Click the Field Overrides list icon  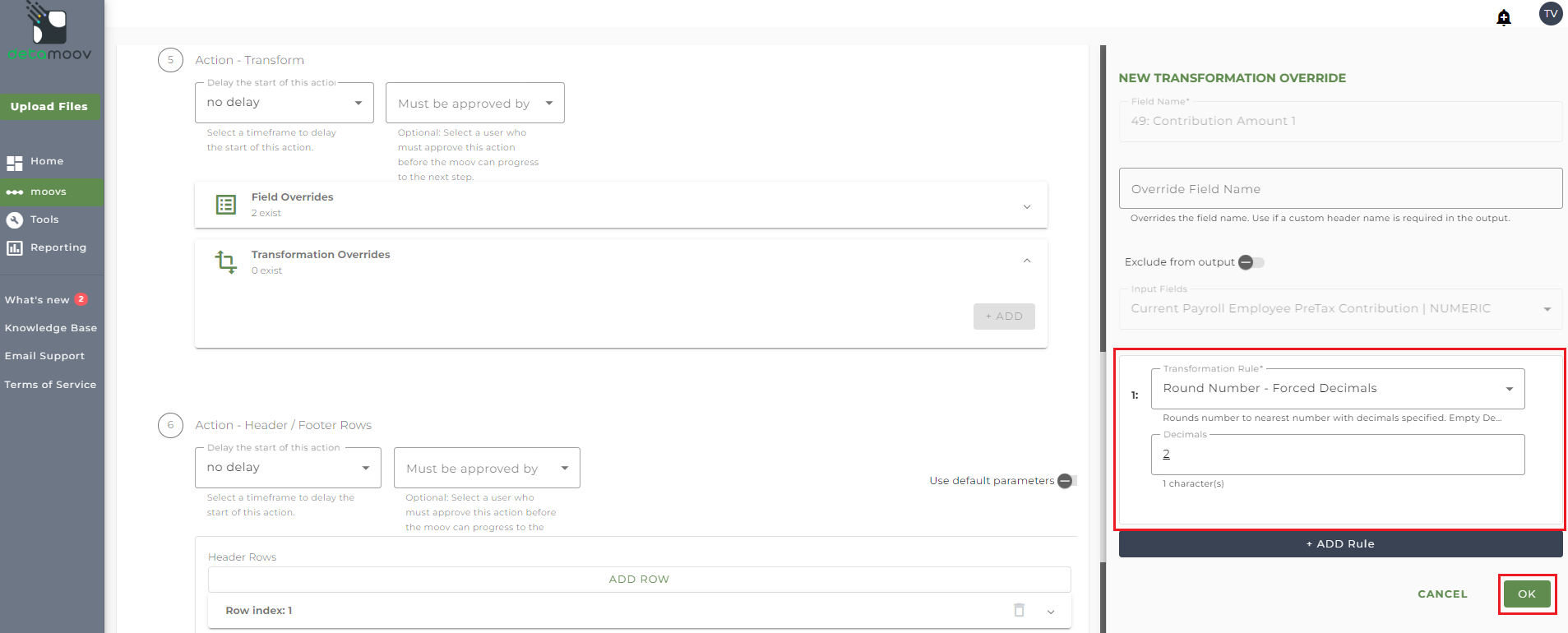[x=225, y=205]
